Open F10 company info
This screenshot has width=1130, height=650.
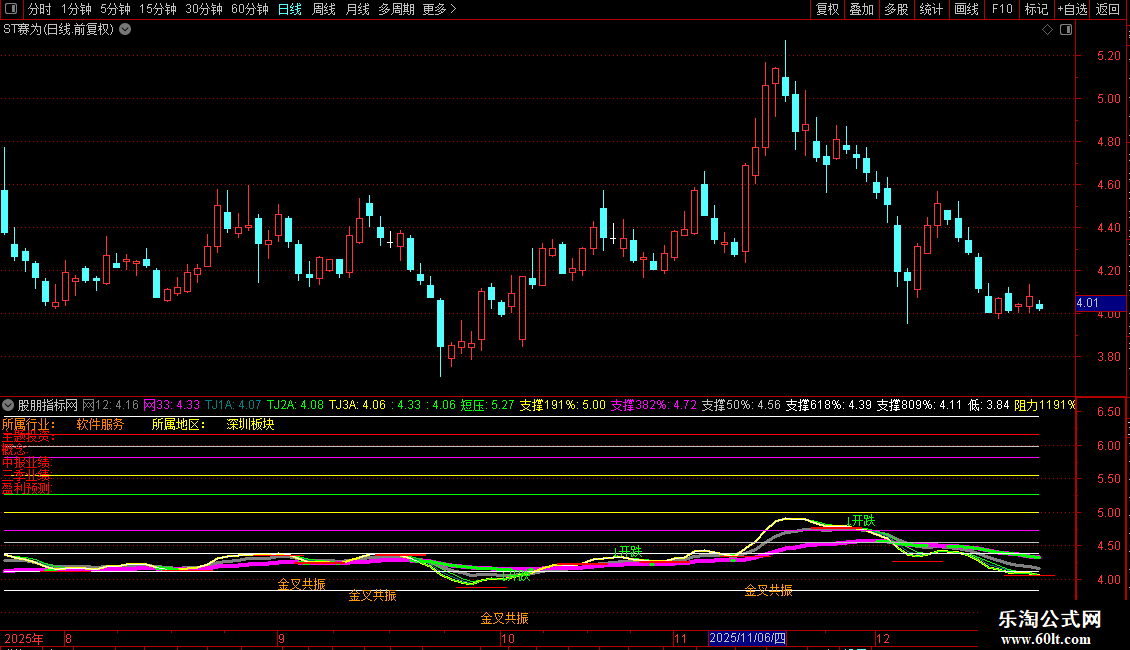click(1001, 9)
